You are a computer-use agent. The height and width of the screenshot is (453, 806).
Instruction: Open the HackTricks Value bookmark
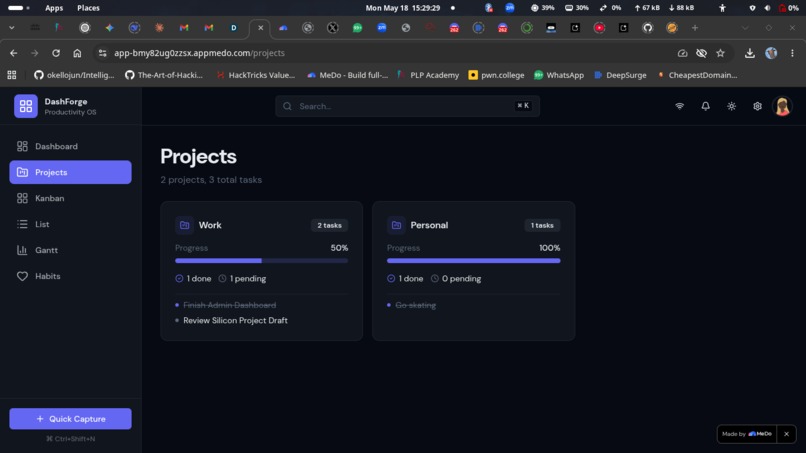pyautogui.click(x=255, y=75)
